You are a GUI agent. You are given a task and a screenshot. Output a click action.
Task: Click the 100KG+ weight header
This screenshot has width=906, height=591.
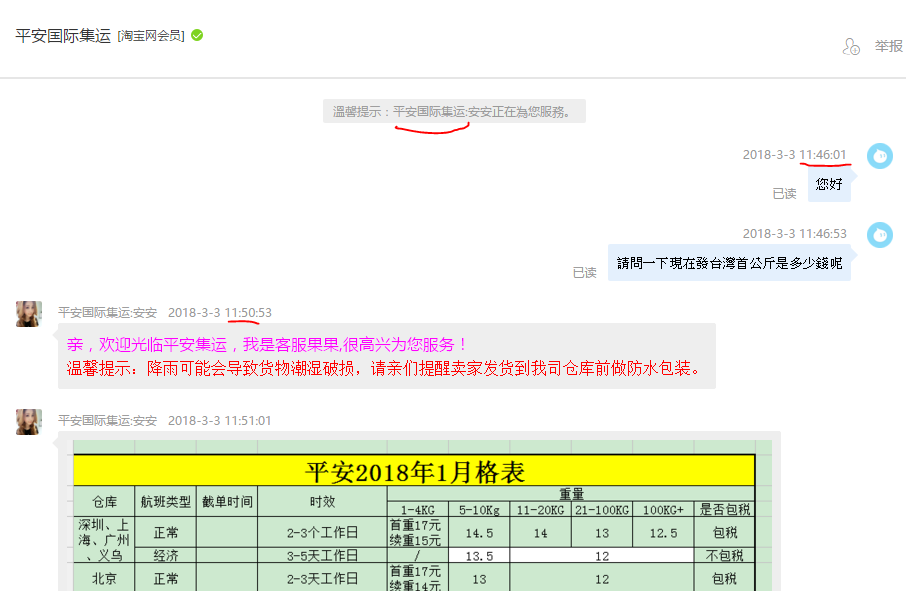click(663, 510)
